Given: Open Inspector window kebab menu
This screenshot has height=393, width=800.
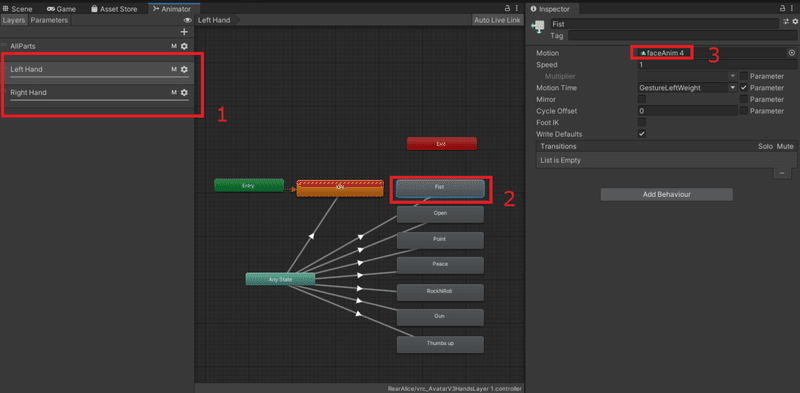Looking at the screenshot, I should 793,8.
